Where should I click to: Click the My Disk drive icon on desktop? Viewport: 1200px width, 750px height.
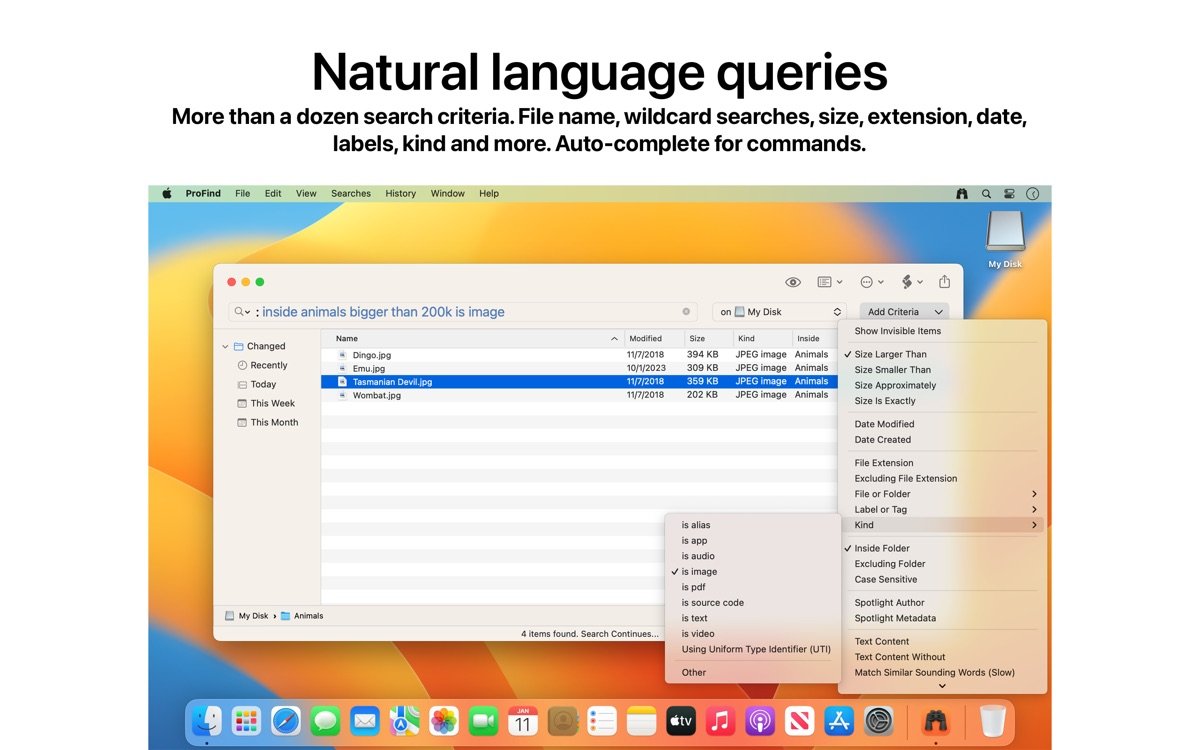1005,234
